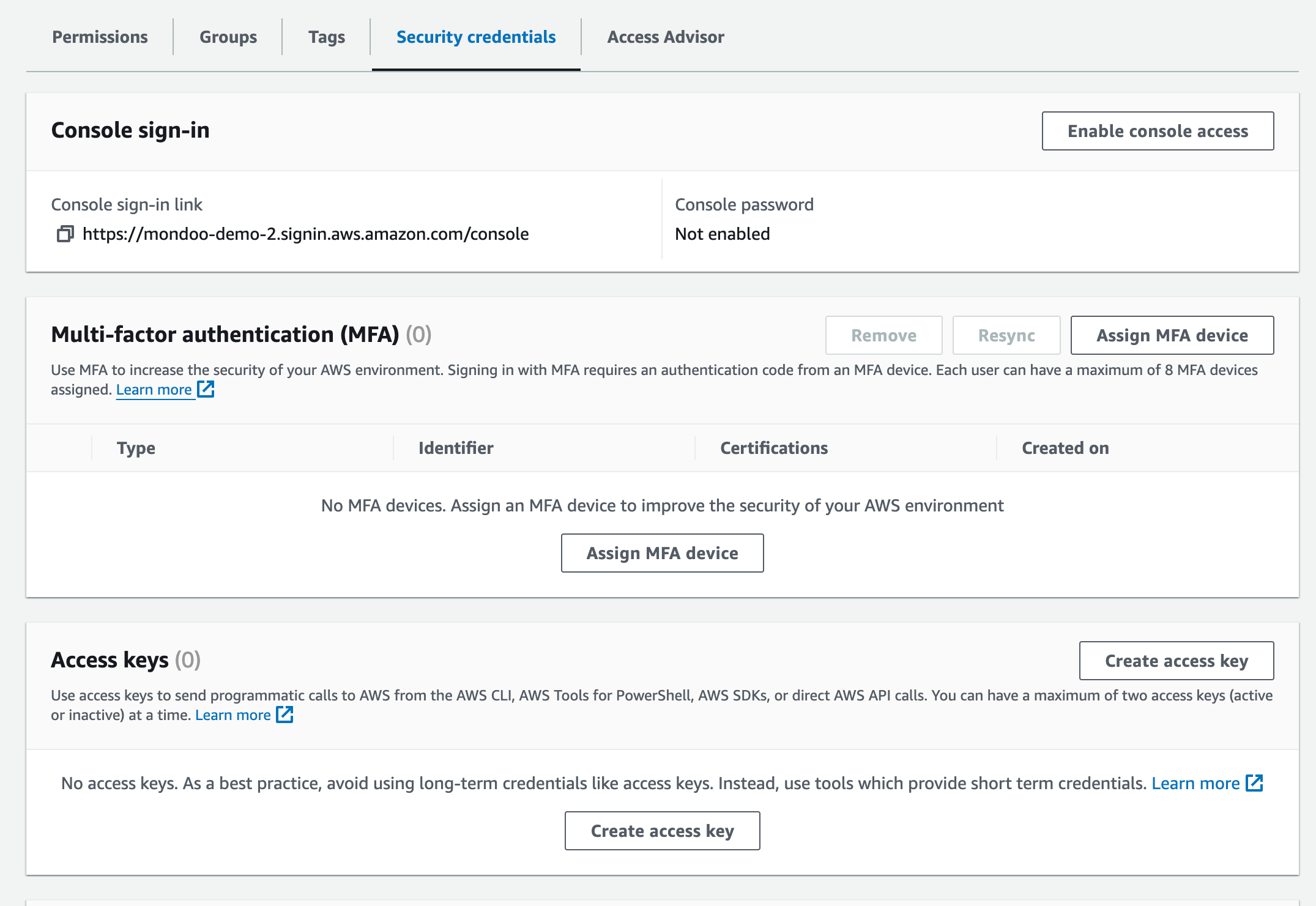The width and height of the screenshot is (1316, 906).
Task: Open the Groups tab
Action: (x=228, y=37)
